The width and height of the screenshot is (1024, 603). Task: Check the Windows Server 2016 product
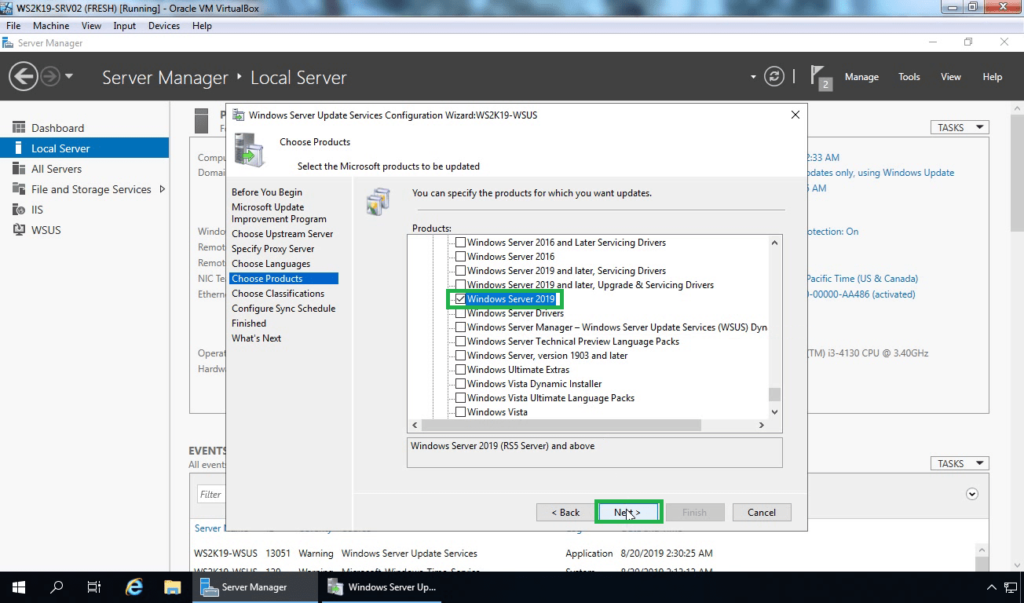(x=460, y=257)
